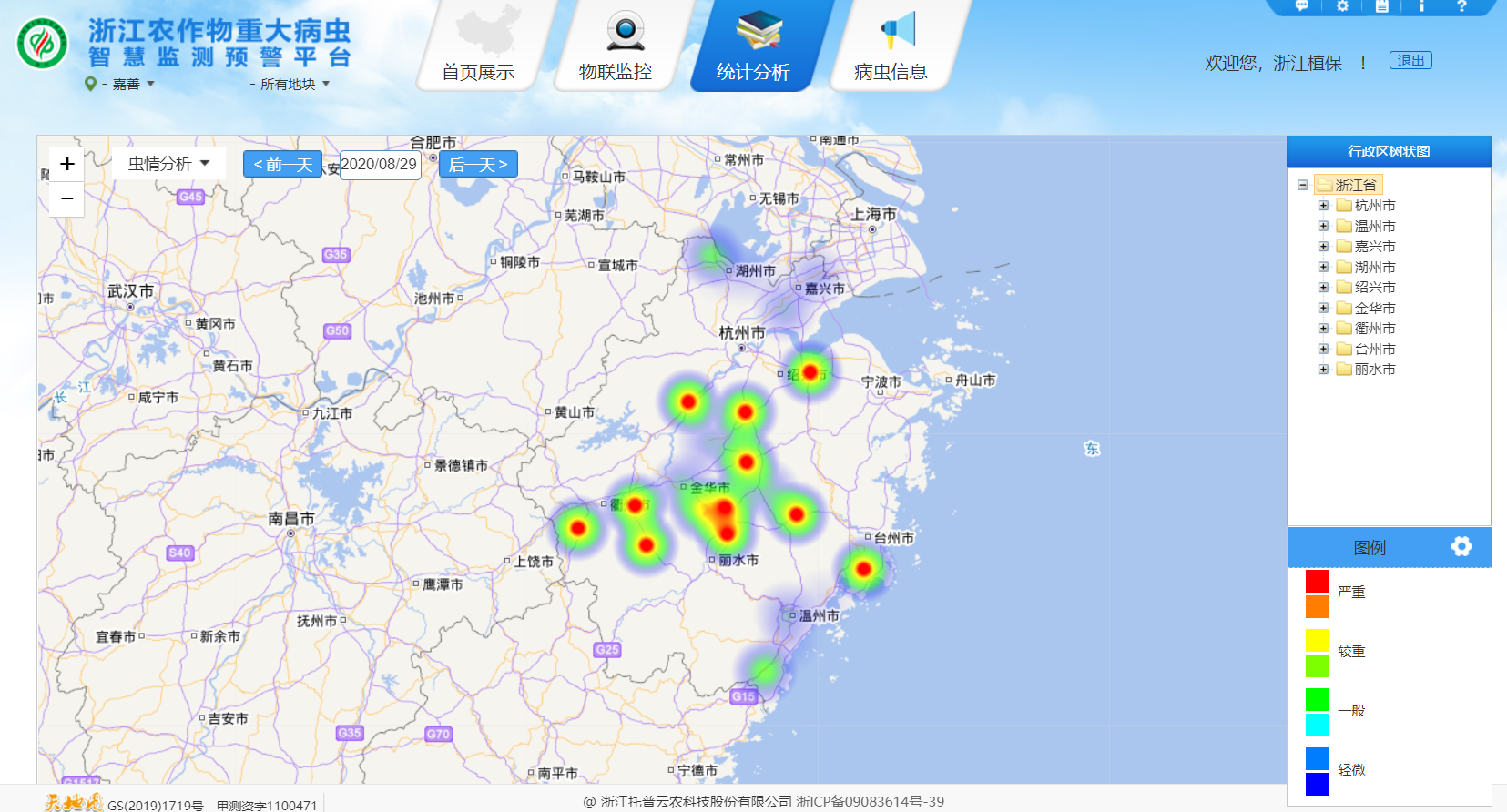Click the red 严重 legend color swatch
Image resolution: width=1507 pixels, height=812 pixels.
pos(1317,581)
